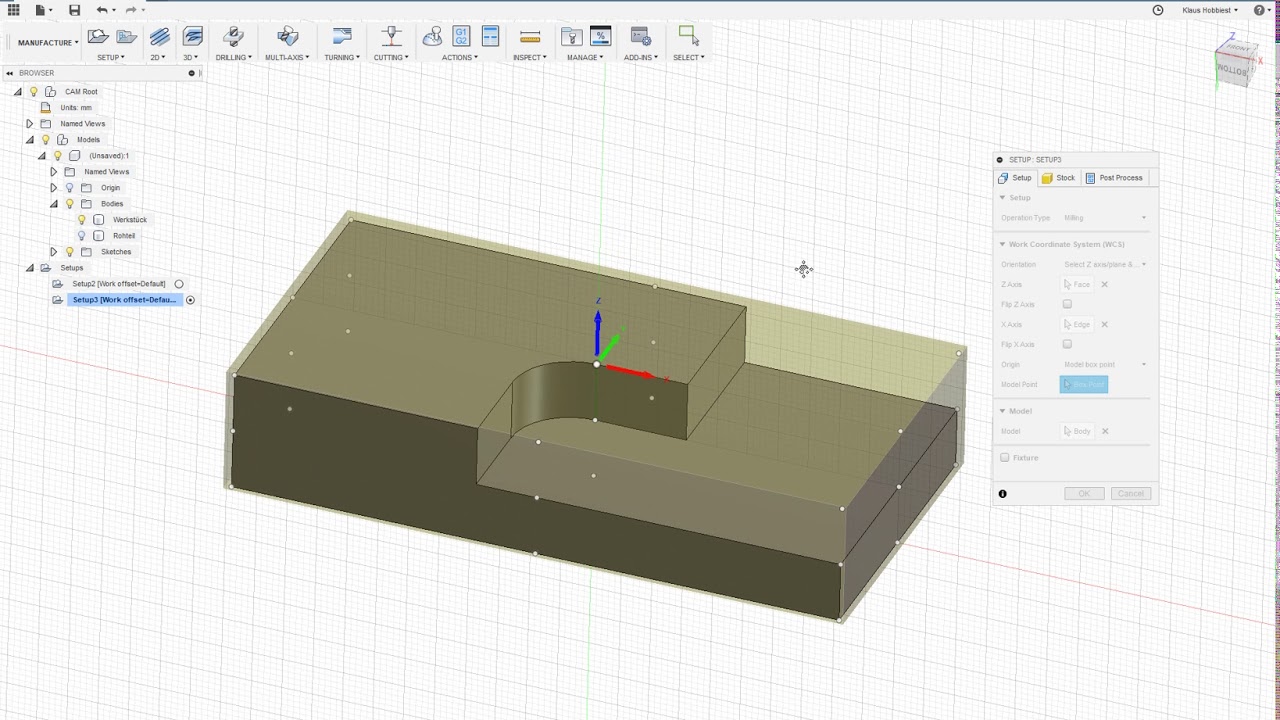Select the Setup3 item in browser
Image resolution: width=1280 pixels, height=720 pixels.
coord(124,300)
